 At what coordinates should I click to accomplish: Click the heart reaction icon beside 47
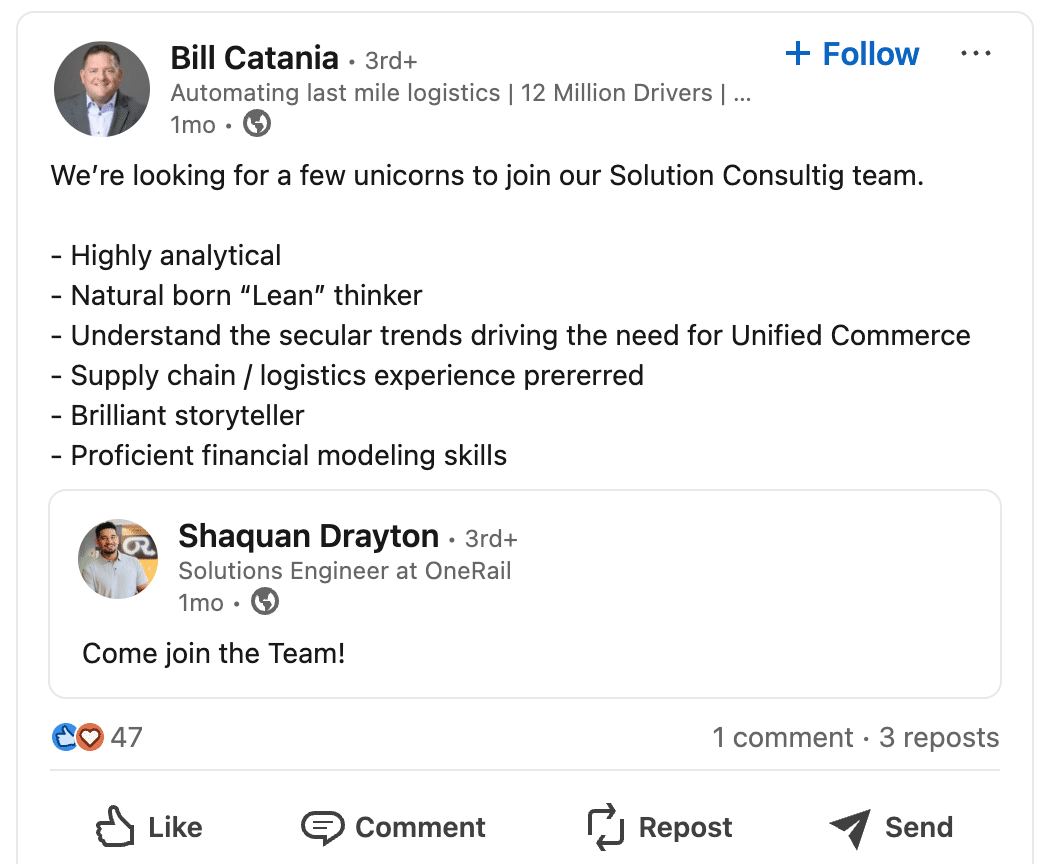pos(90,738)
